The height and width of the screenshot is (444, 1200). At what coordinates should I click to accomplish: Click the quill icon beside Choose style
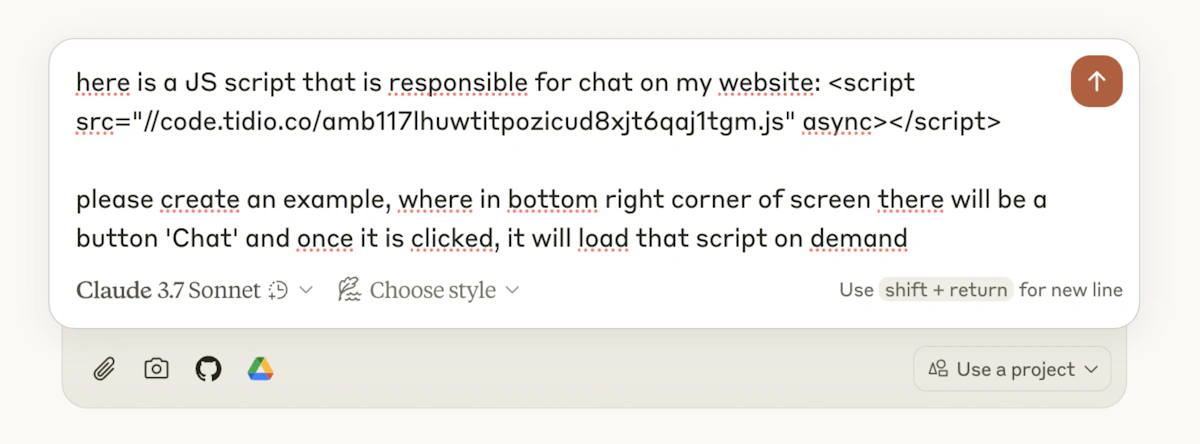[x=349, y=290]
